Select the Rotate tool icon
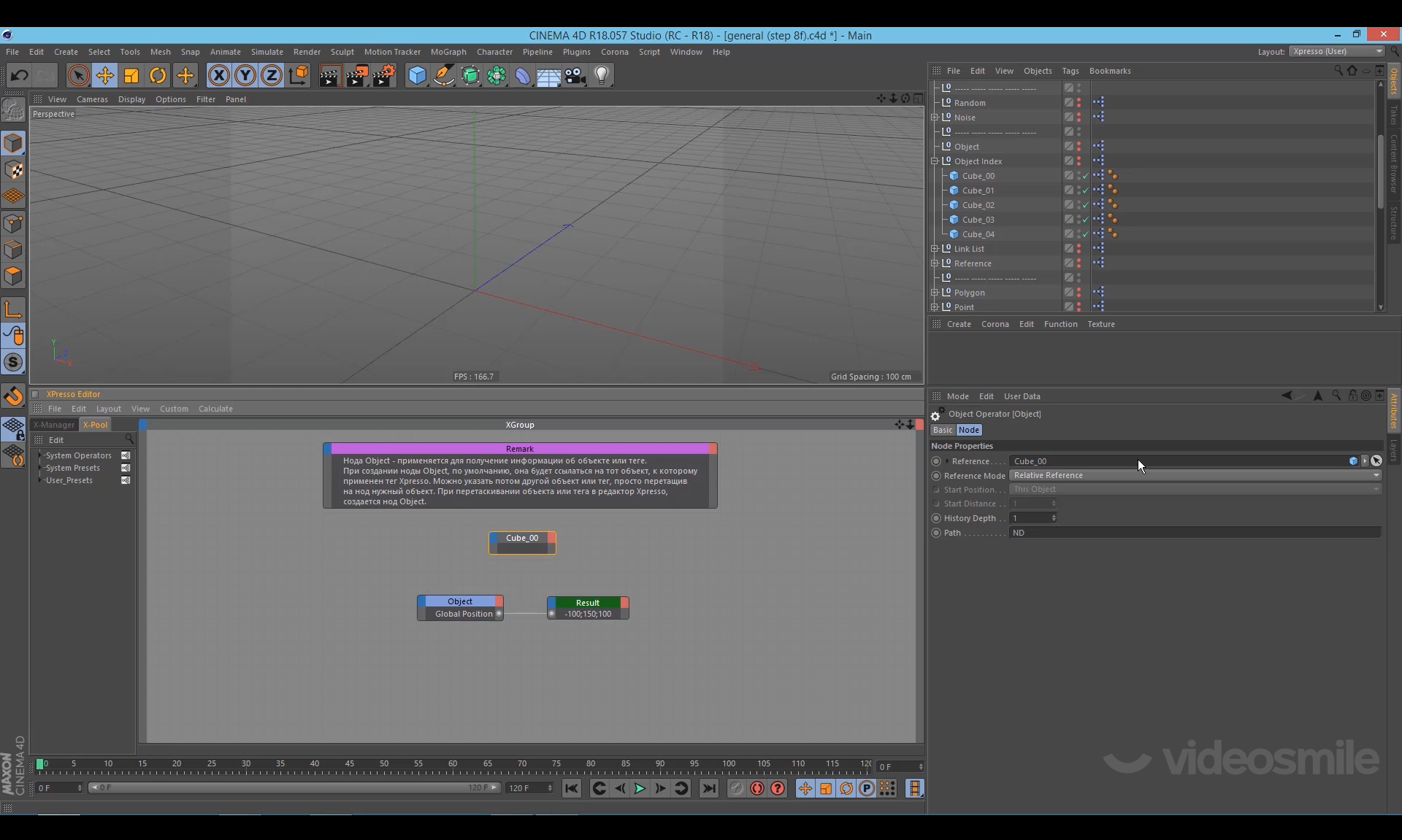Viewport: 1402px width, 840px height. (158, 75)
